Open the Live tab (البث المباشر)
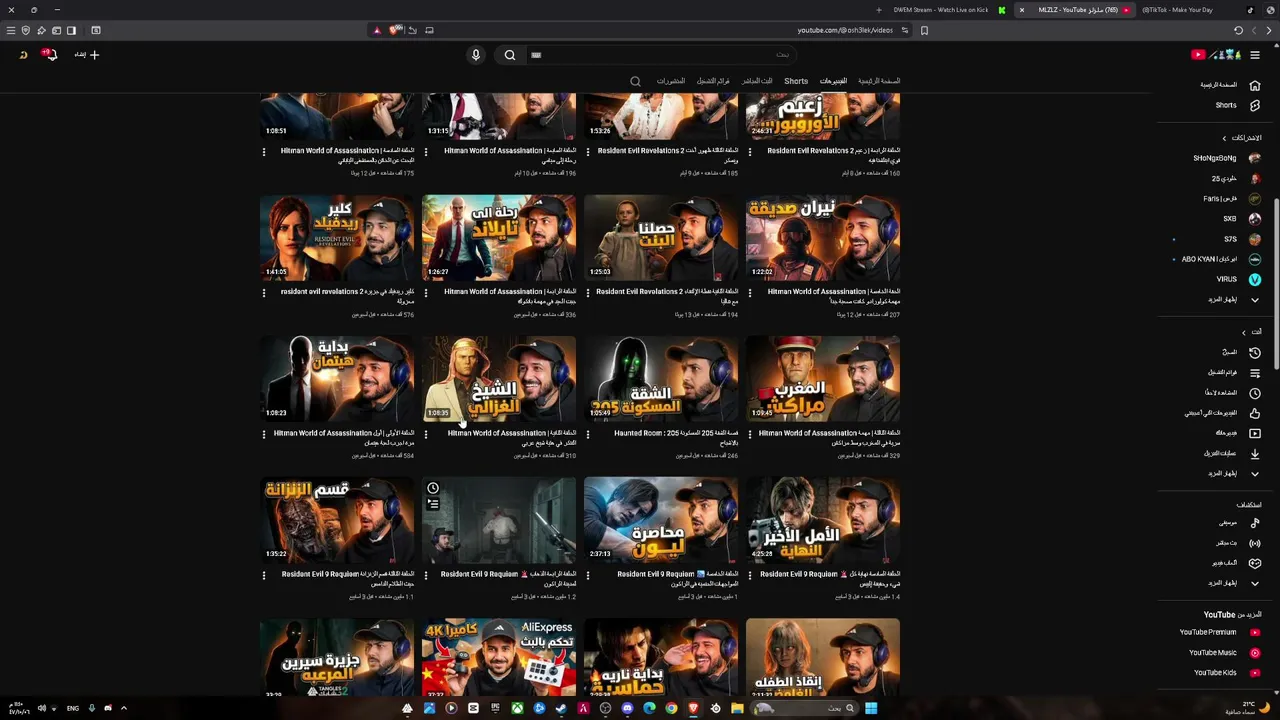 757,81
